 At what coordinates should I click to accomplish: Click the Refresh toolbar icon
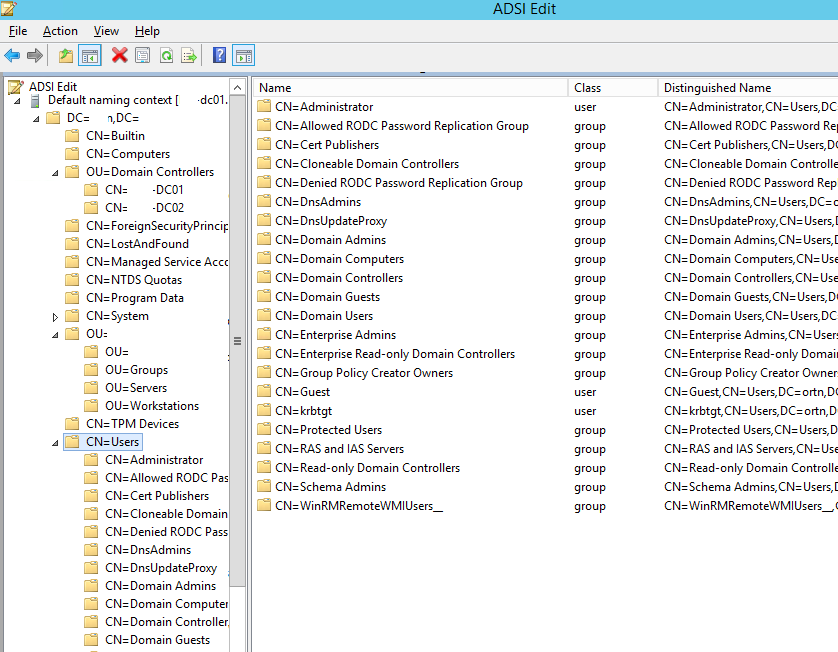click(x=166, y=55)
